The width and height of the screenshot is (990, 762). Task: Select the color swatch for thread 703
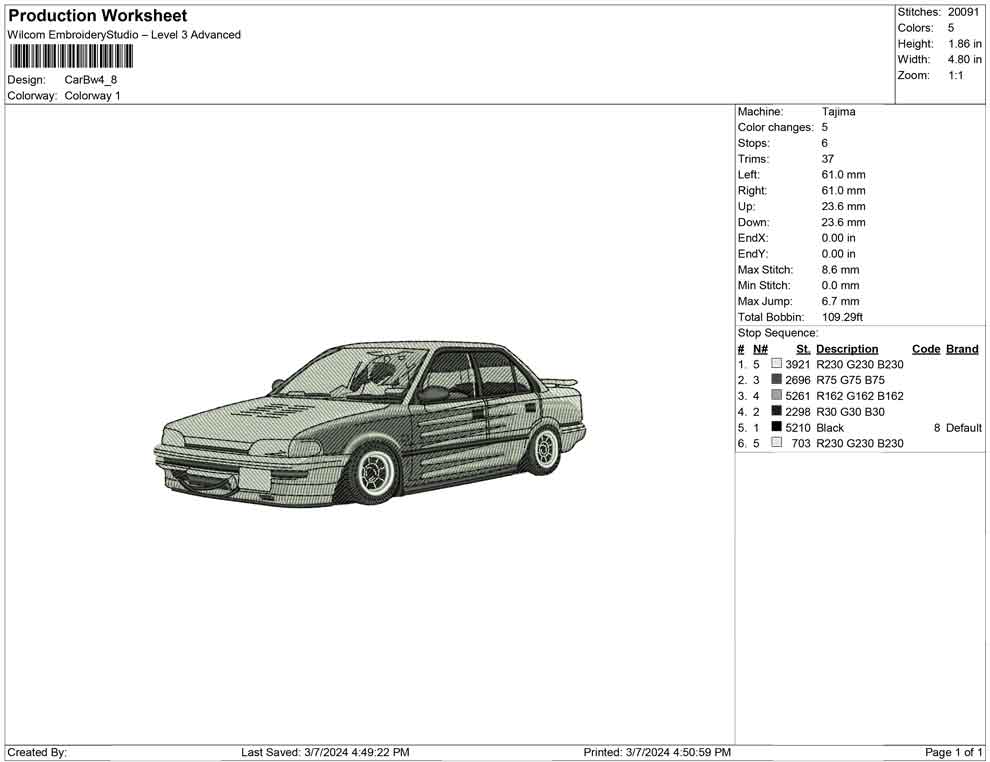(x=776, y=443)
